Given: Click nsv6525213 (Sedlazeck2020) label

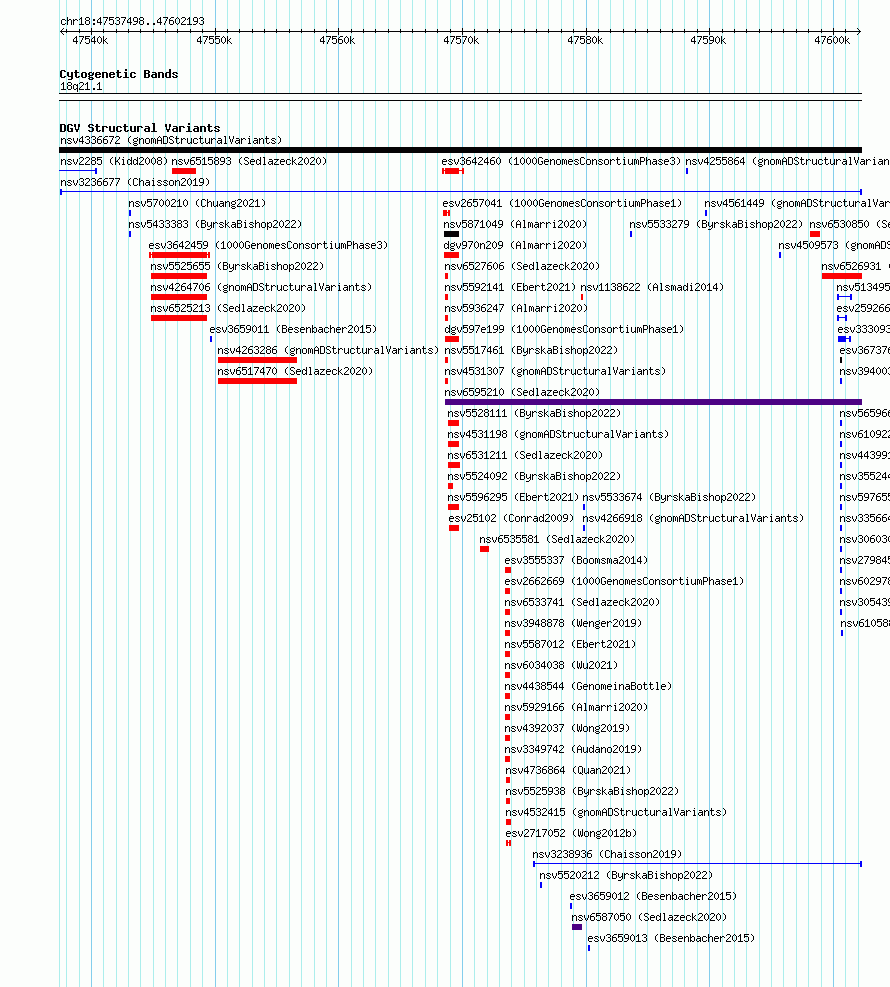Looking at the screenshot, I should [228, 308].
